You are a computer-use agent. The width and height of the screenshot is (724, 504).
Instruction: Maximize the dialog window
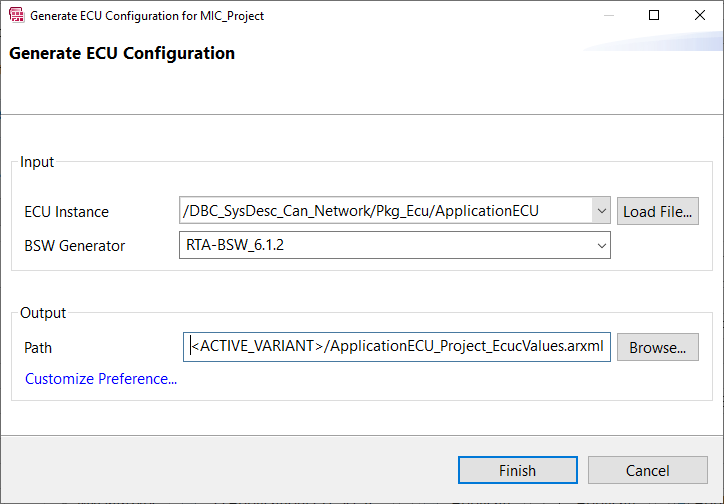[654, 15]
